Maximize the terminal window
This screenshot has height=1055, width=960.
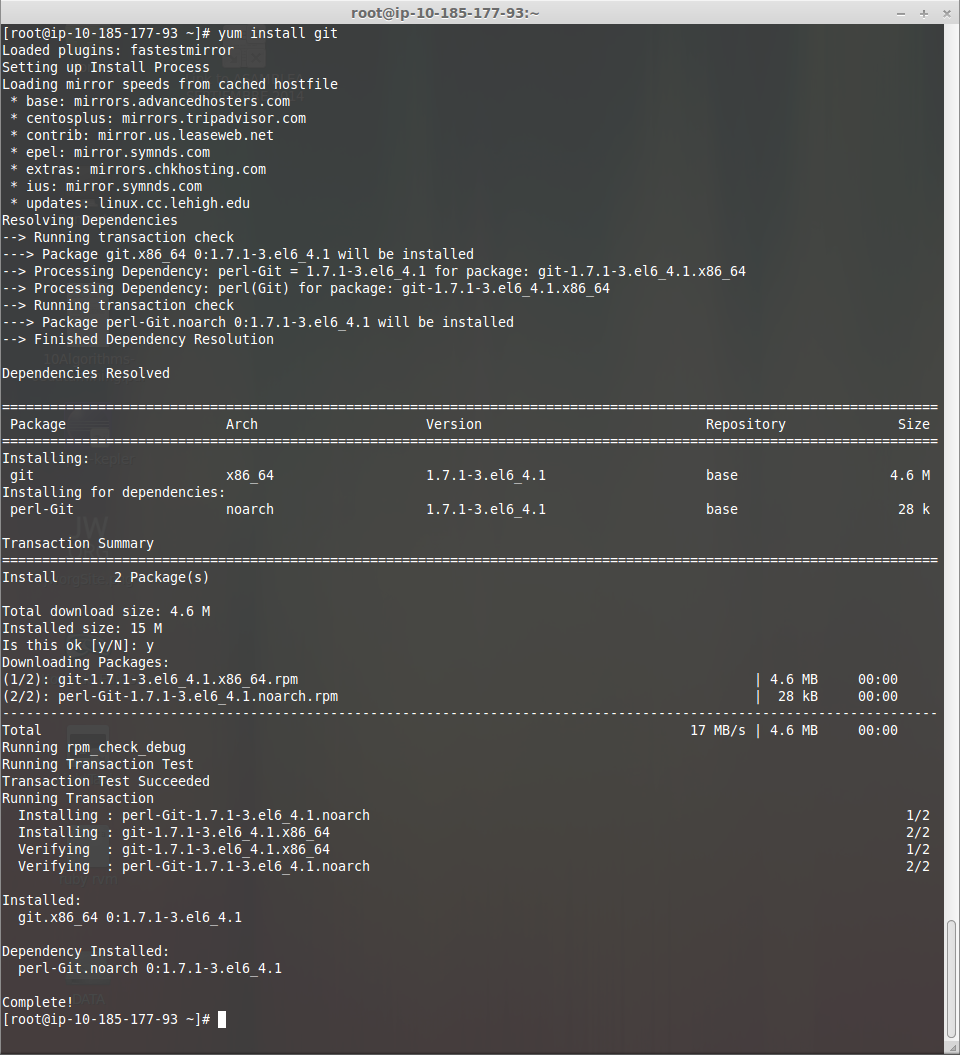point(923,12)
